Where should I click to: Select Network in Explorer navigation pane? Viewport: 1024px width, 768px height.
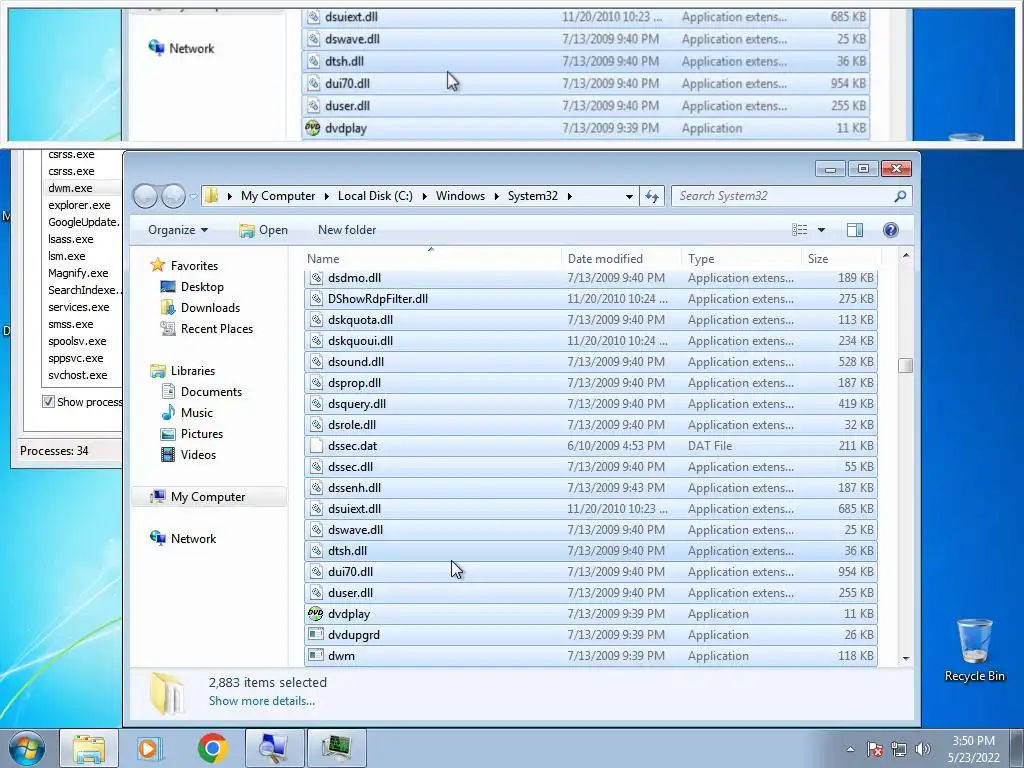pyautogui.click(x=193, y=539)
